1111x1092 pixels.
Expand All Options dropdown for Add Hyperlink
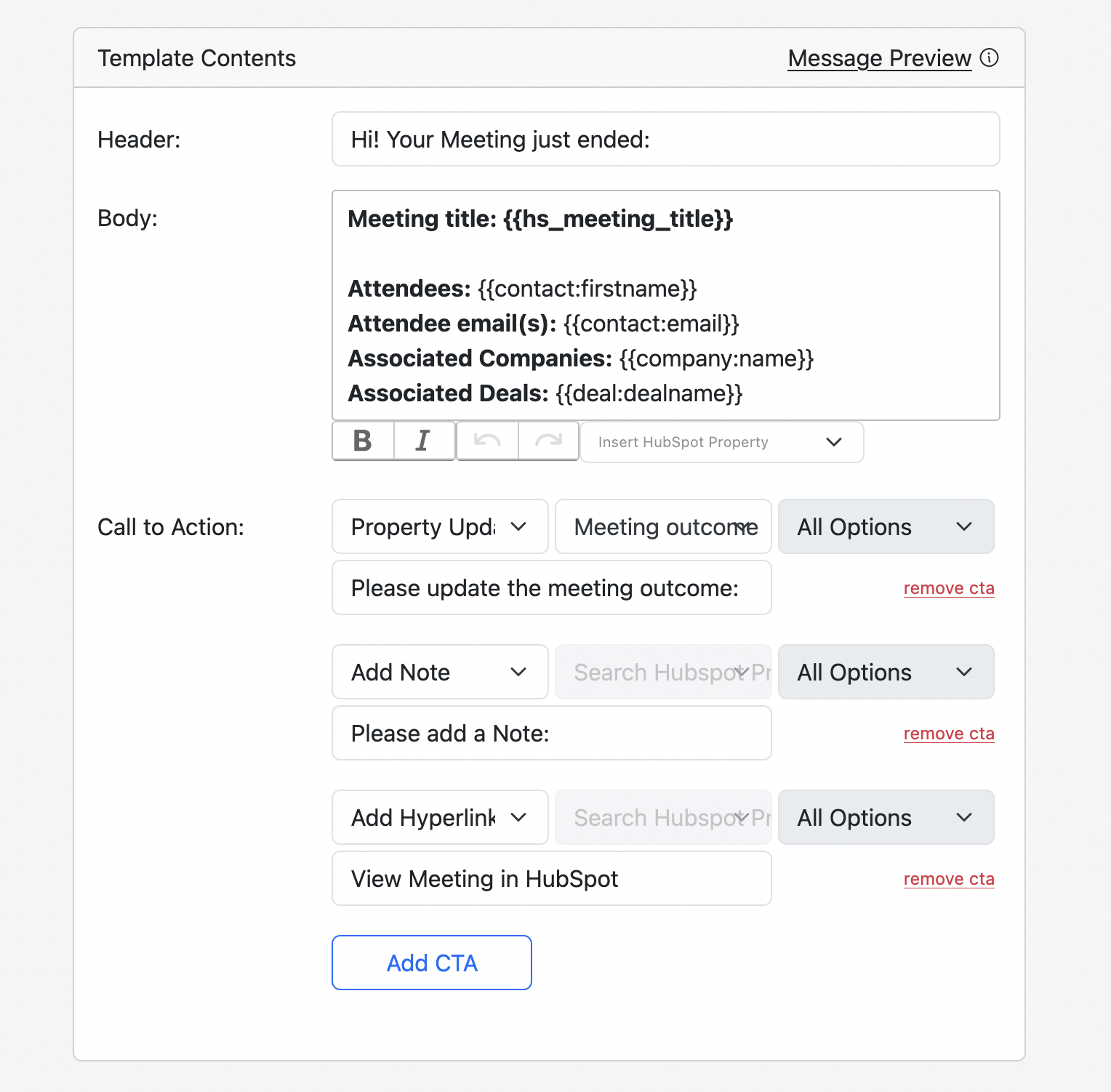coord(885,817)
